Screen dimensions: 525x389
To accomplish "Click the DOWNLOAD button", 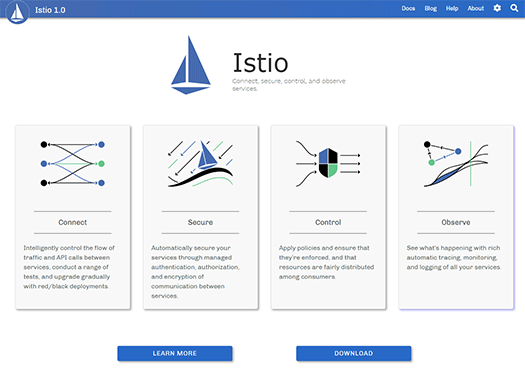I will click(354, 354).
